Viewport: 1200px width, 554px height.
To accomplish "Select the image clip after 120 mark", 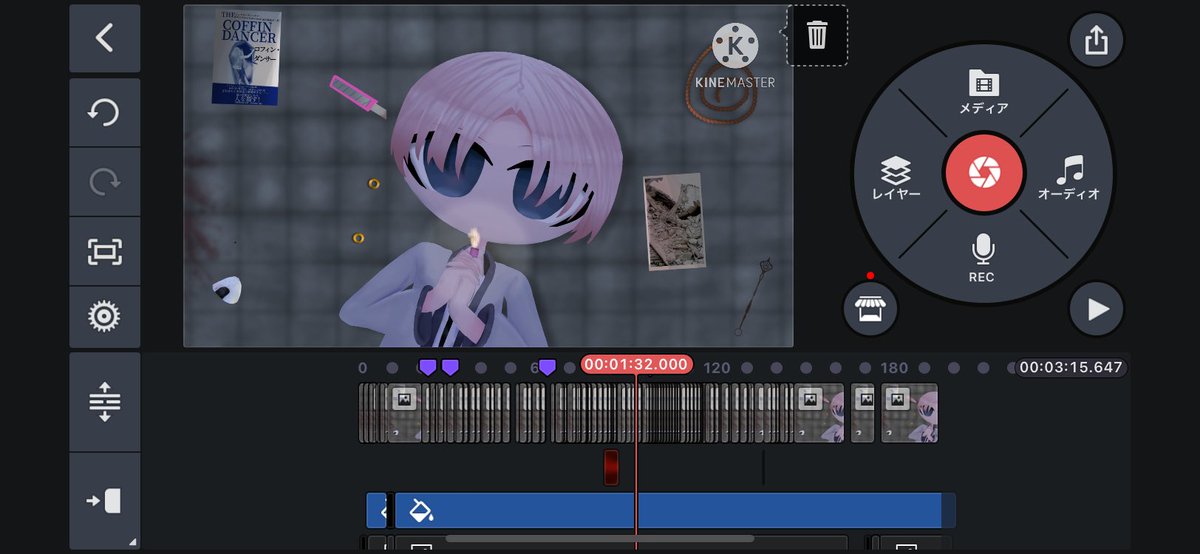I will point(818,413).
